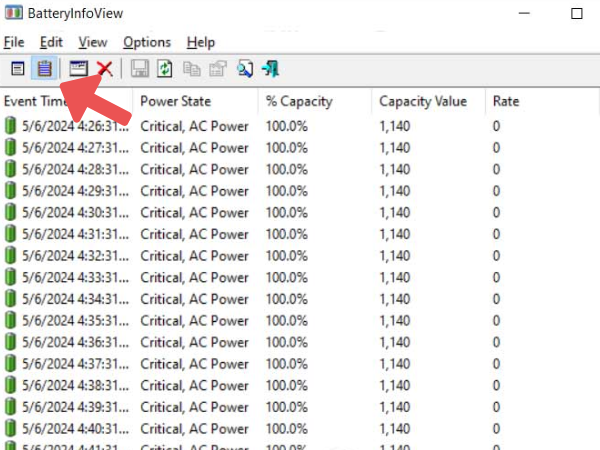This screenshot has width=600, height=450.
Task: Clear battery log with red X icon
Action: click(x=104, y=69)
